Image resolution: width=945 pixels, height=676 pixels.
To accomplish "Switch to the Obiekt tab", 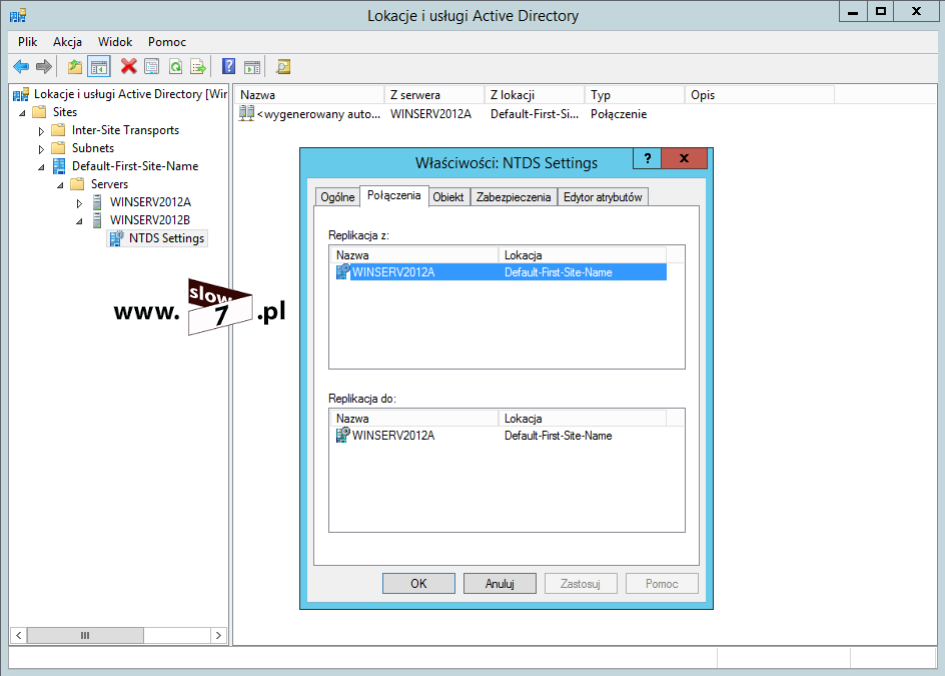I will tap(448, 197).
